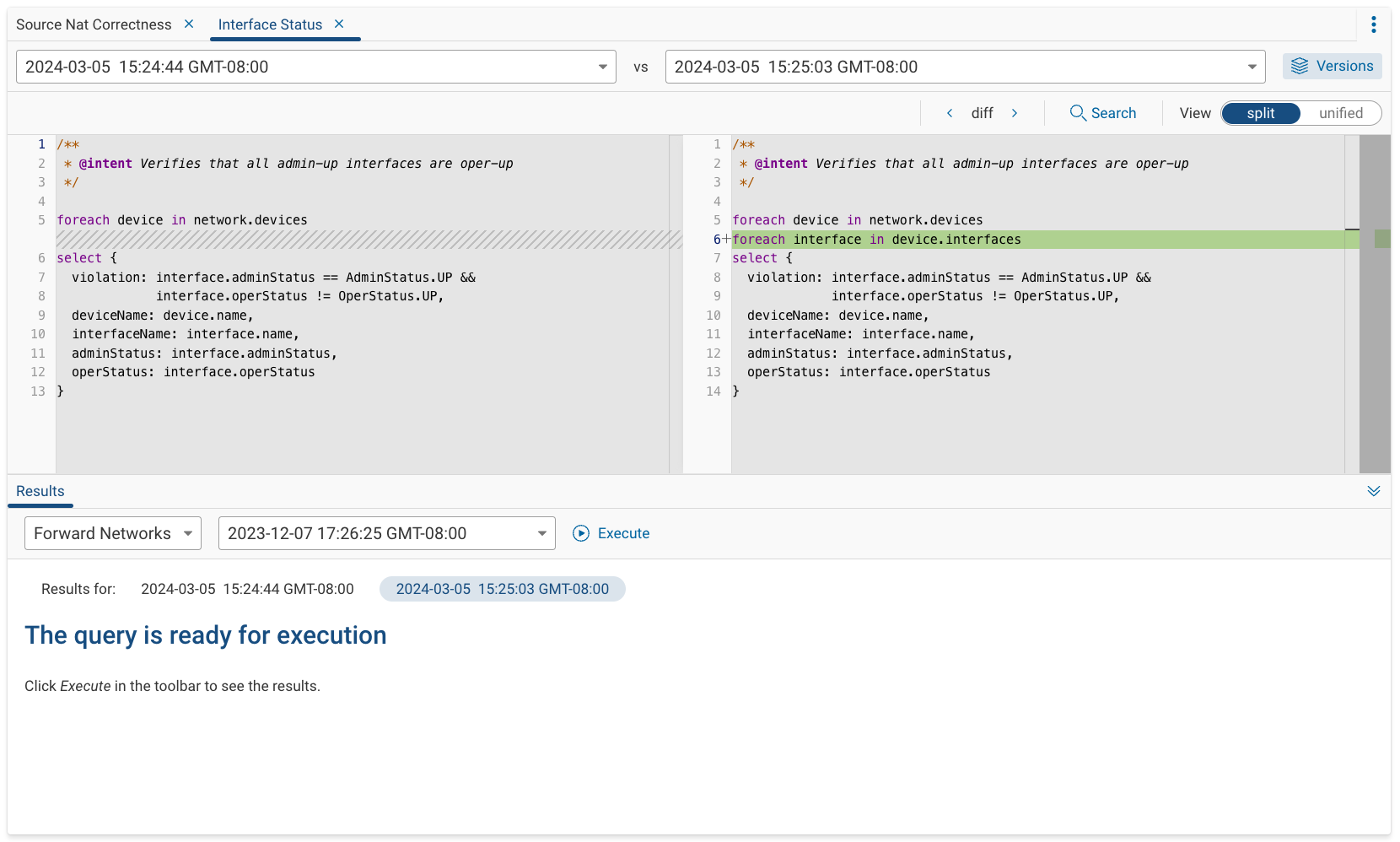Close the Source Nat Correctness tab

tap(189, 24)
